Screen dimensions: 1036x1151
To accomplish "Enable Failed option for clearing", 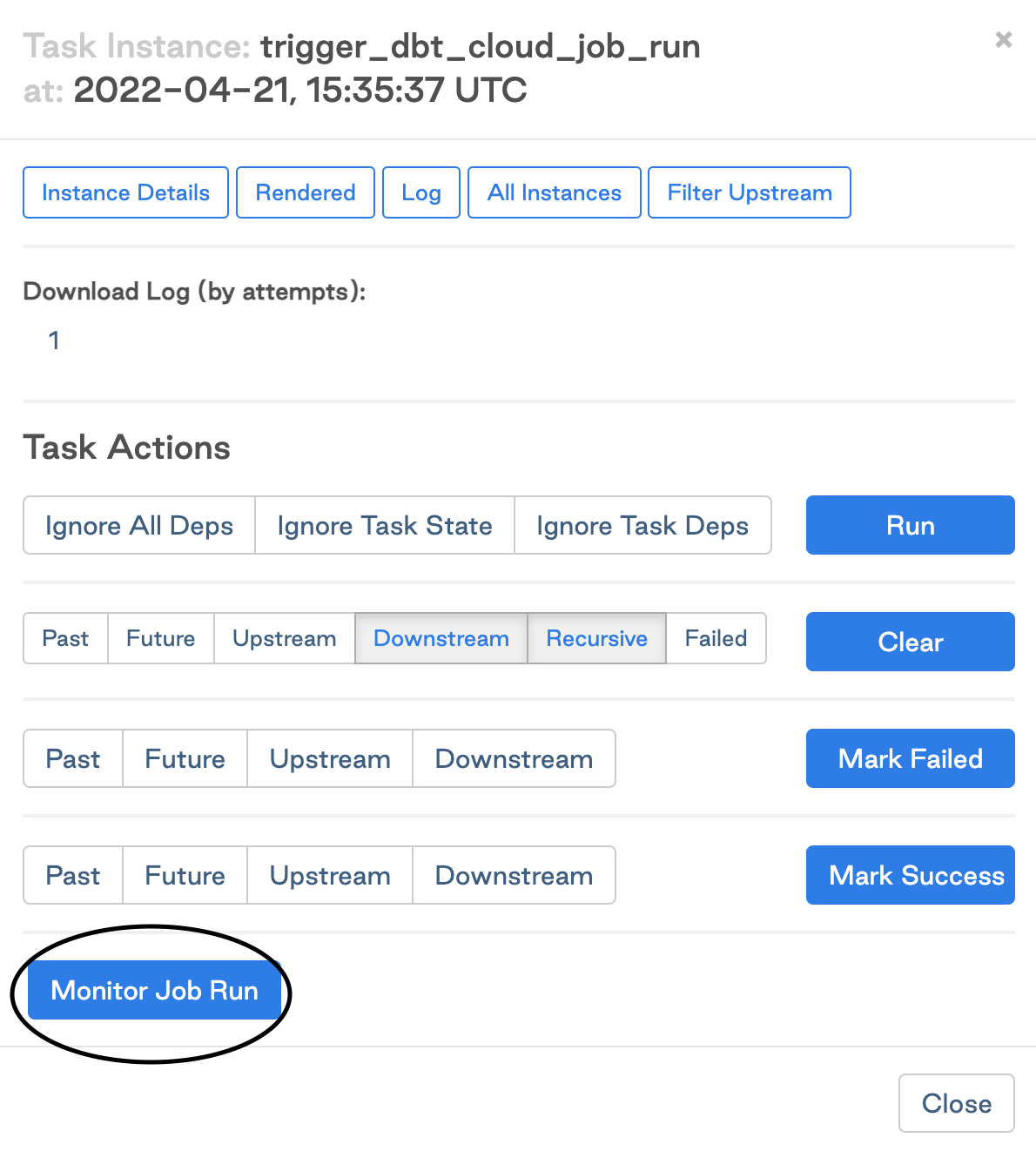I will point(716,638).
